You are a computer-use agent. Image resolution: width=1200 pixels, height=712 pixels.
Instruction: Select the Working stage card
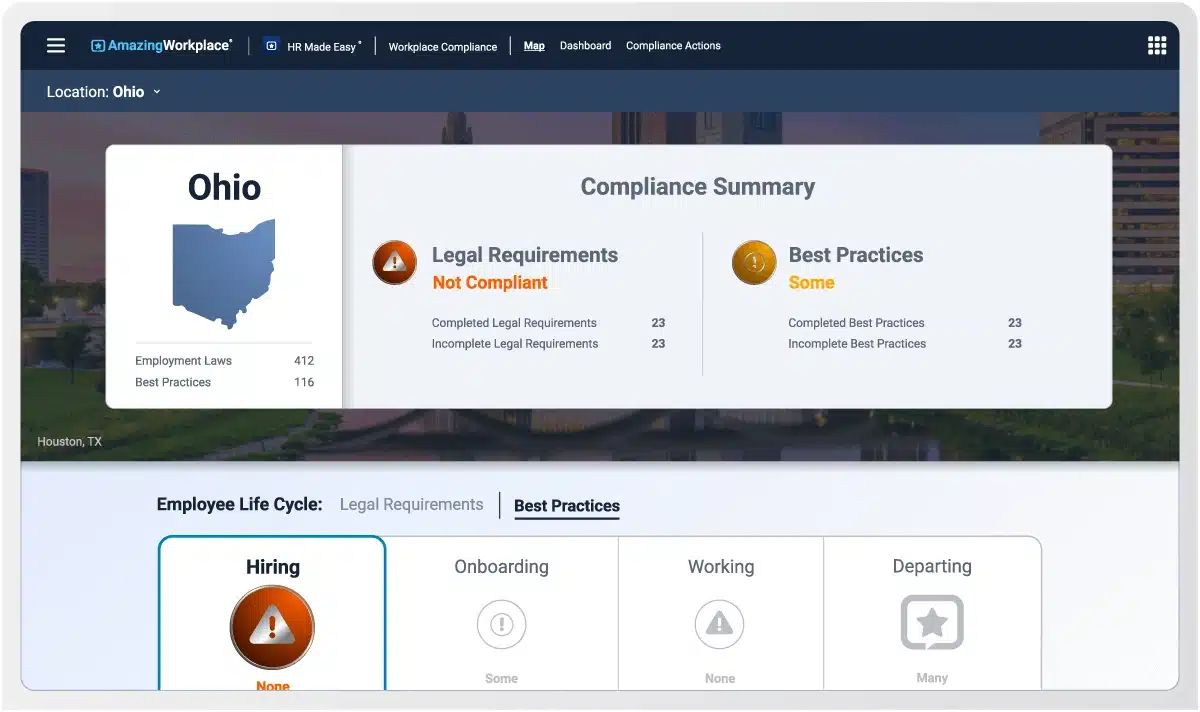(x=721, y=613)
